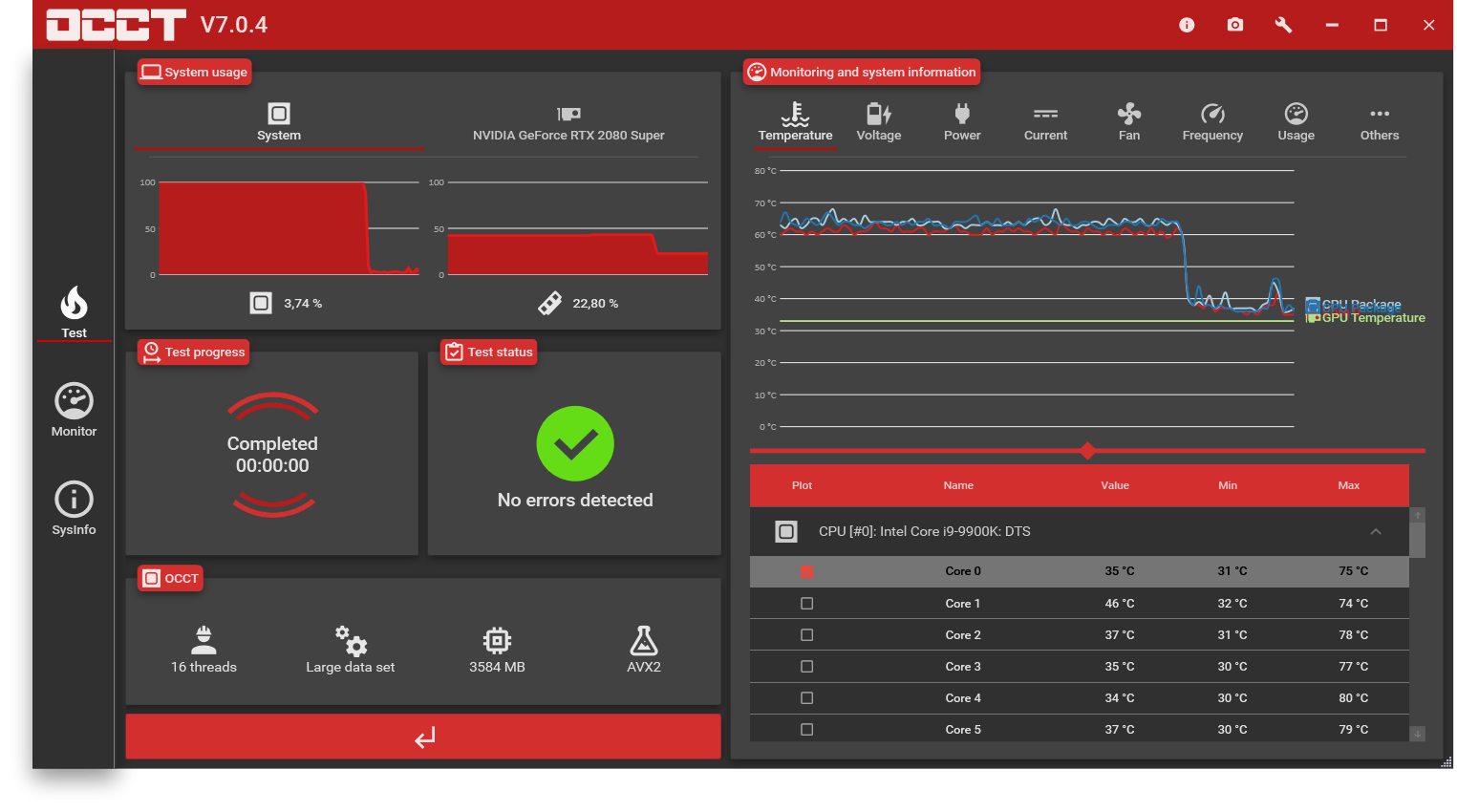
Task: Open settings with the wrench icon
Action: tap(1283, 25)
